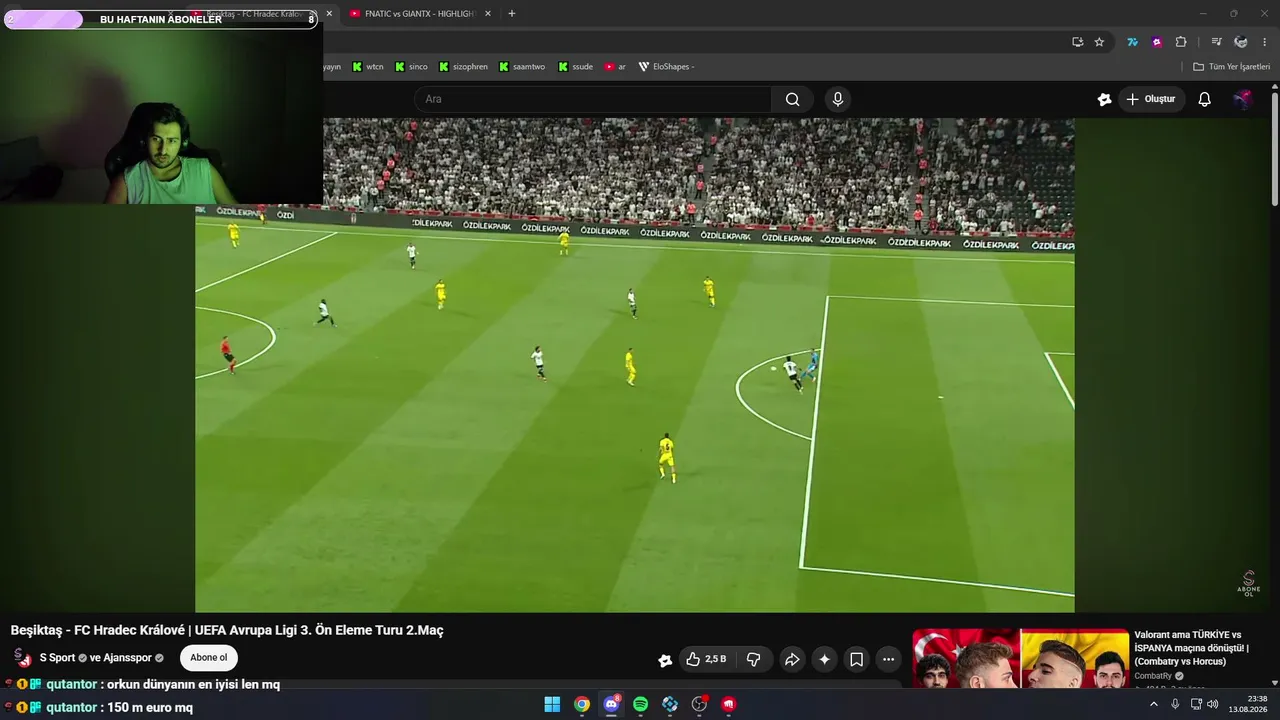Open the Chrome extensions puzzle icon

click(1181, 42)
